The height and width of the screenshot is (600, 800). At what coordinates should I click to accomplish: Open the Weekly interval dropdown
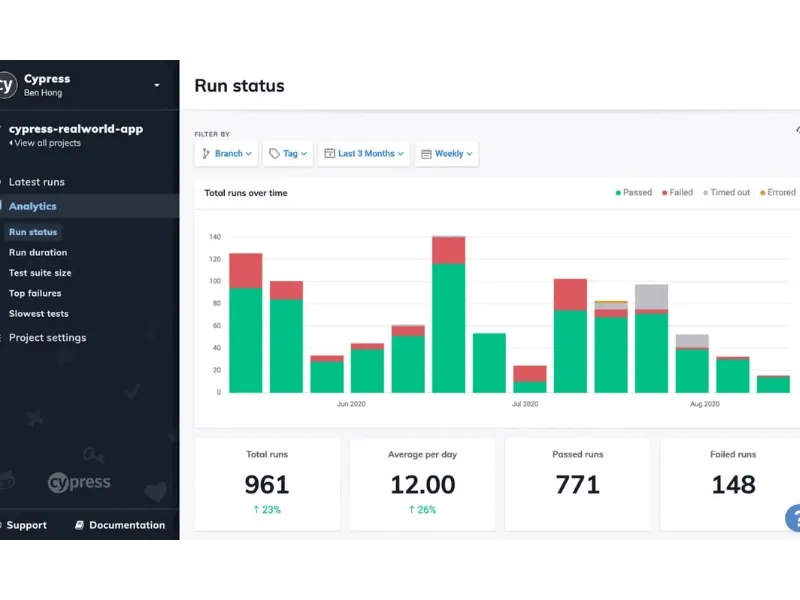pyautogui.click(x=446, y=154)
